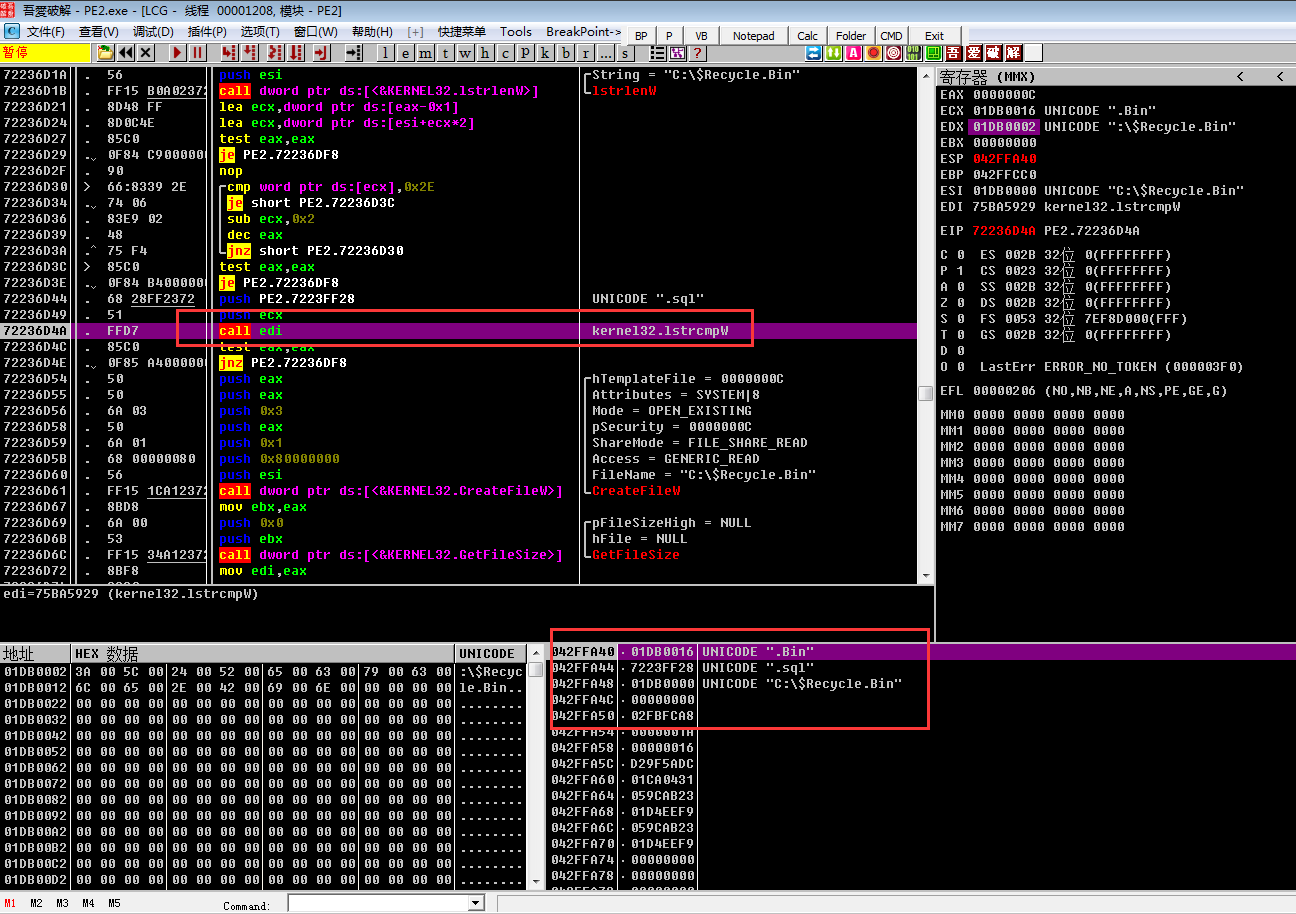
Task: Open the References window with the 'r' button
Action: point(587,53)
